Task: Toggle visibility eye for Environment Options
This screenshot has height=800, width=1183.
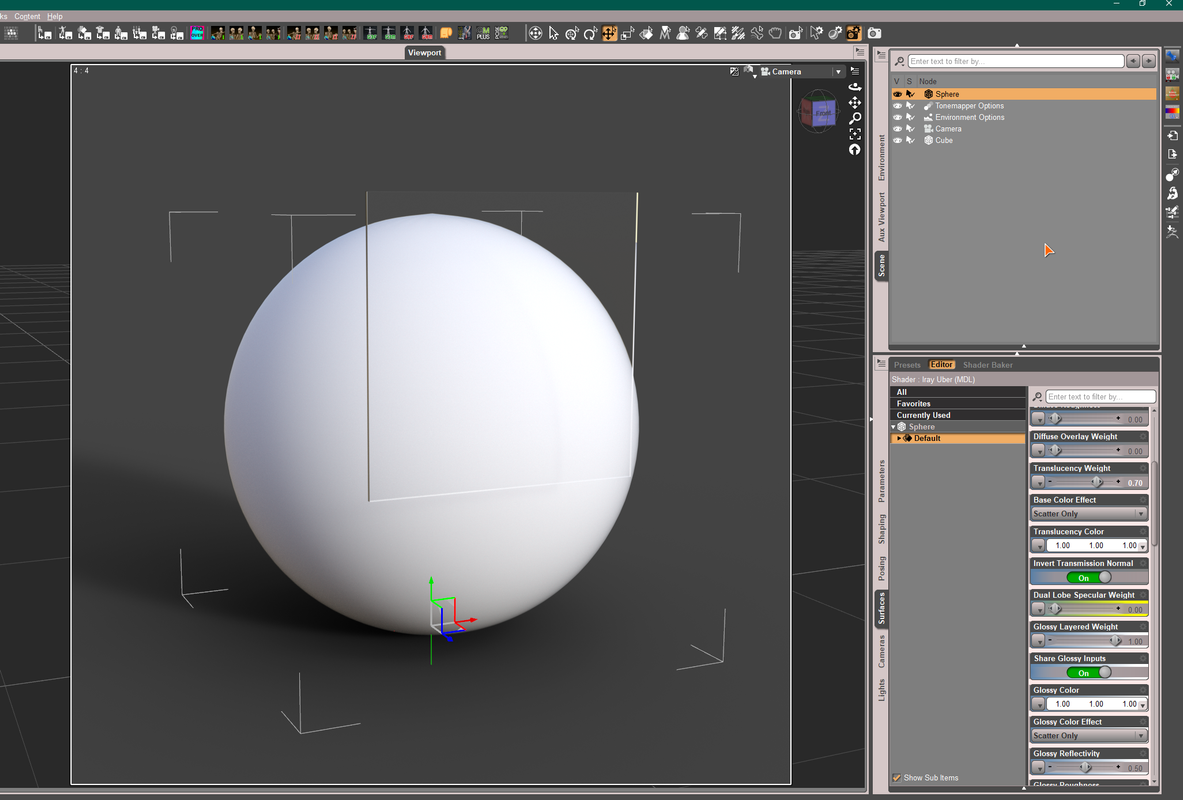Action: 897,117
